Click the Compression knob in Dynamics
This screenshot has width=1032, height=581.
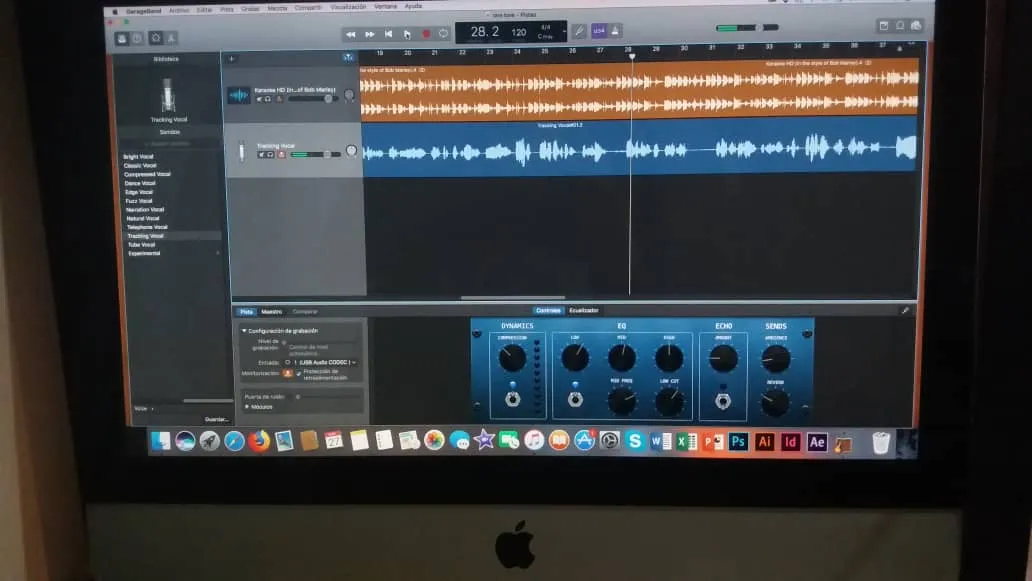tap(512, 358)
